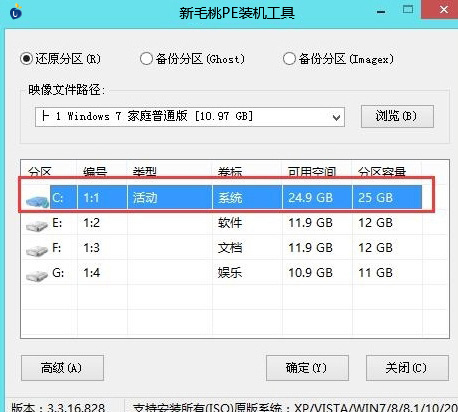458x412 pixels.
Task: Click the 文档 volume label cell
Action: pyautogui.click(x=230, y=248)
